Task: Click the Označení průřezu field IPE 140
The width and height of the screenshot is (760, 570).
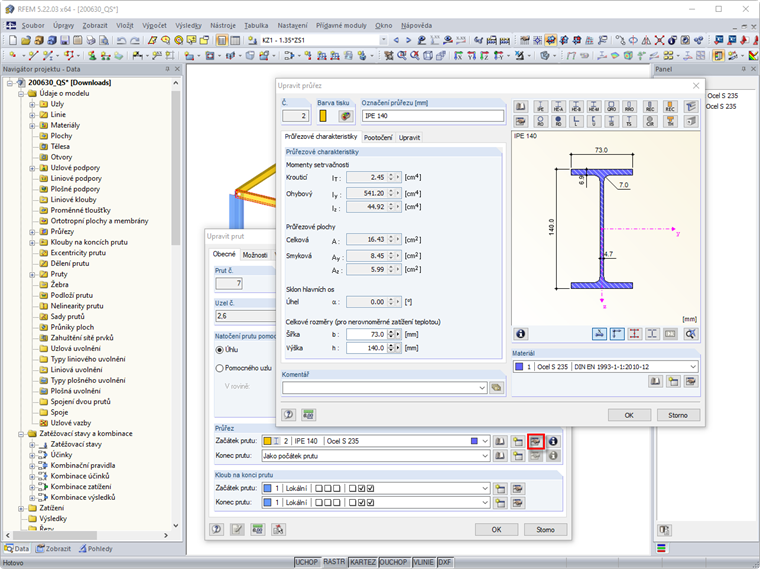Action: coord(432,116)
